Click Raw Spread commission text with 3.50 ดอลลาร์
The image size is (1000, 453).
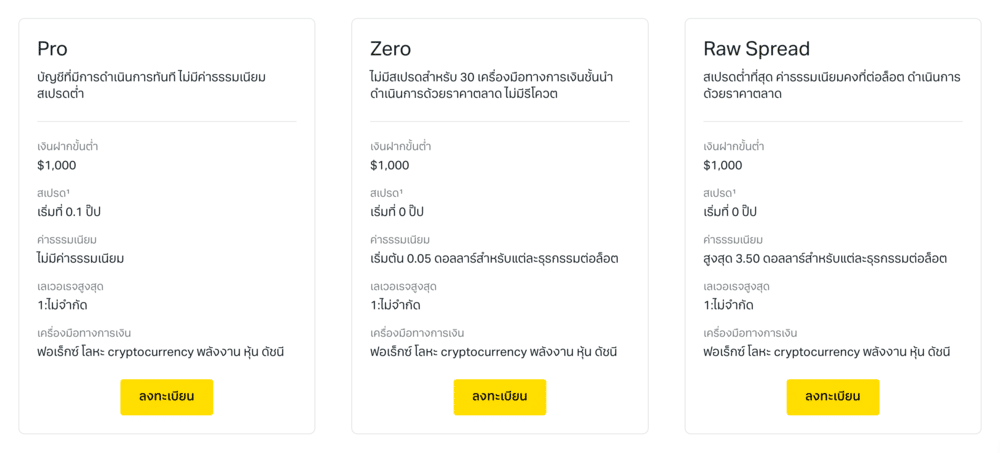coord(825,258)
